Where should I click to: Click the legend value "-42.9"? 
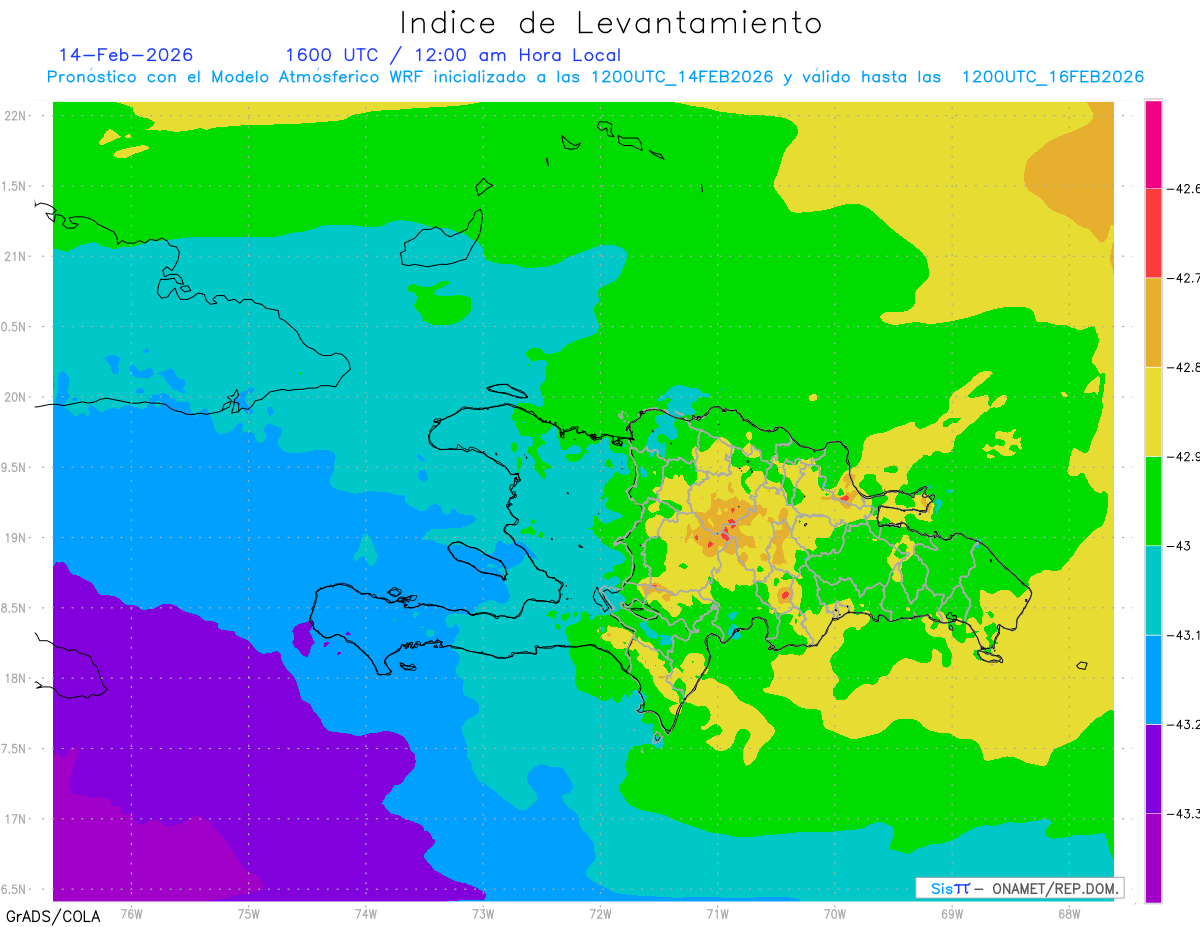1186,456
